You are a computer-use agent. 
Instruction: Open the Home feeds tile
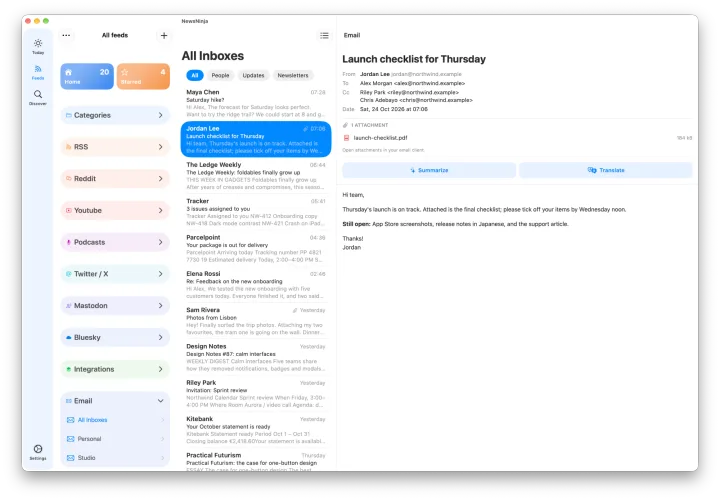click(87, 76)
